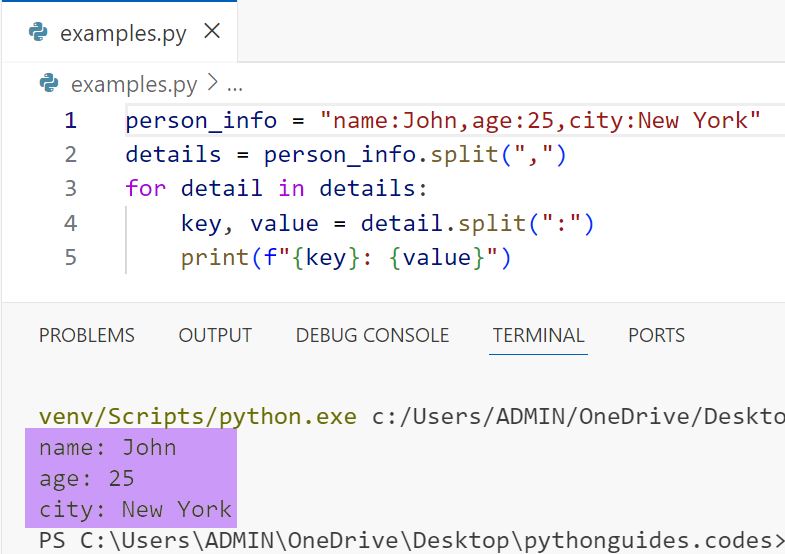785x554 pixels.
Task: Click the PS C:\Users\ADMIN prompt line
Action: [x=412, y=541]
